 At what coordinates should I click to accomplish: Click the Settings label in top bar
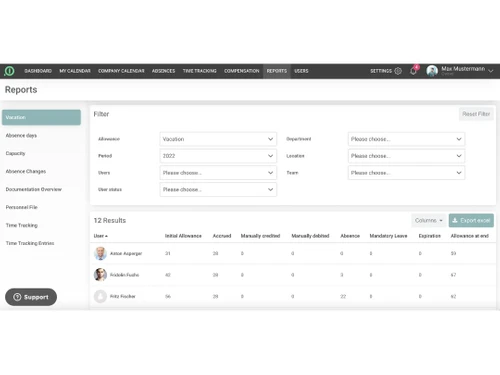coord(381,71)
